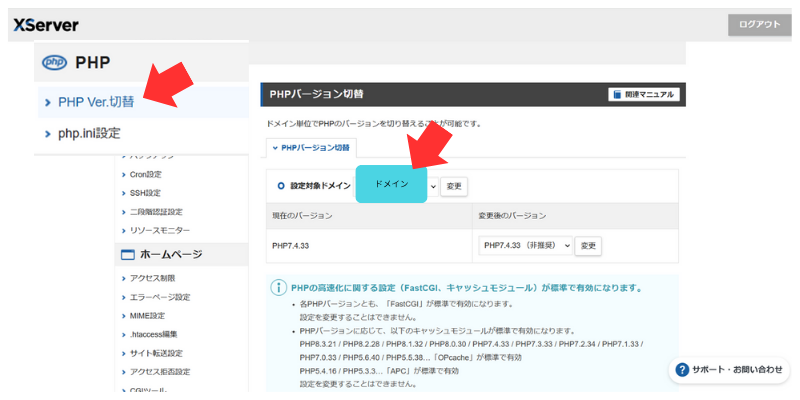The height and width of the screenshot is (400, 800).
Task: Open アクセス拒否設定 in the sidebar
Action: point(160,372)
